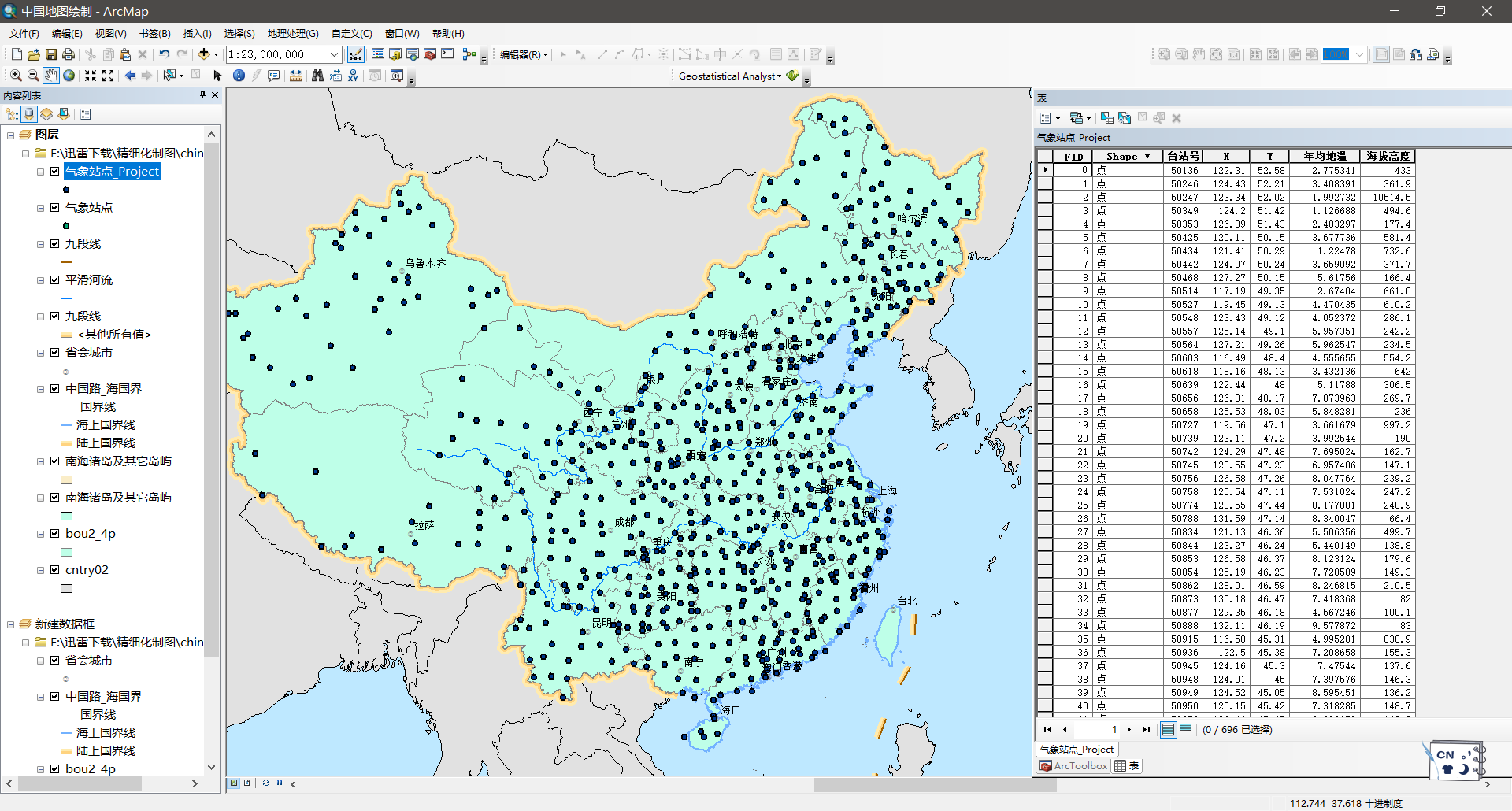Click Switch Selection in table toolbar
The width and height of the screenshot is (1512, 811).
1125,118
